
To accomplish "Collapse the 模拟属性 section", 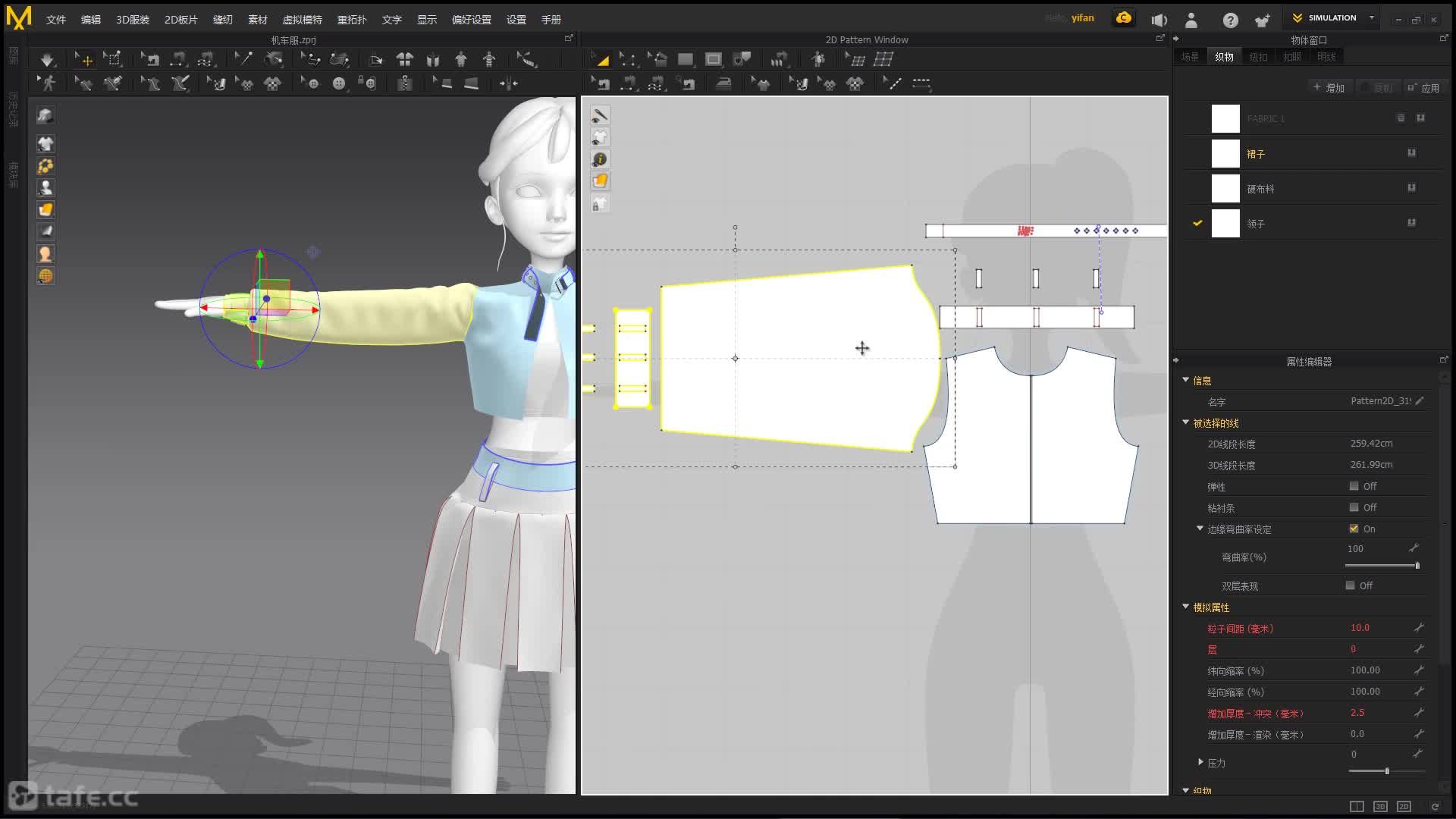I will coord(1185,607).
